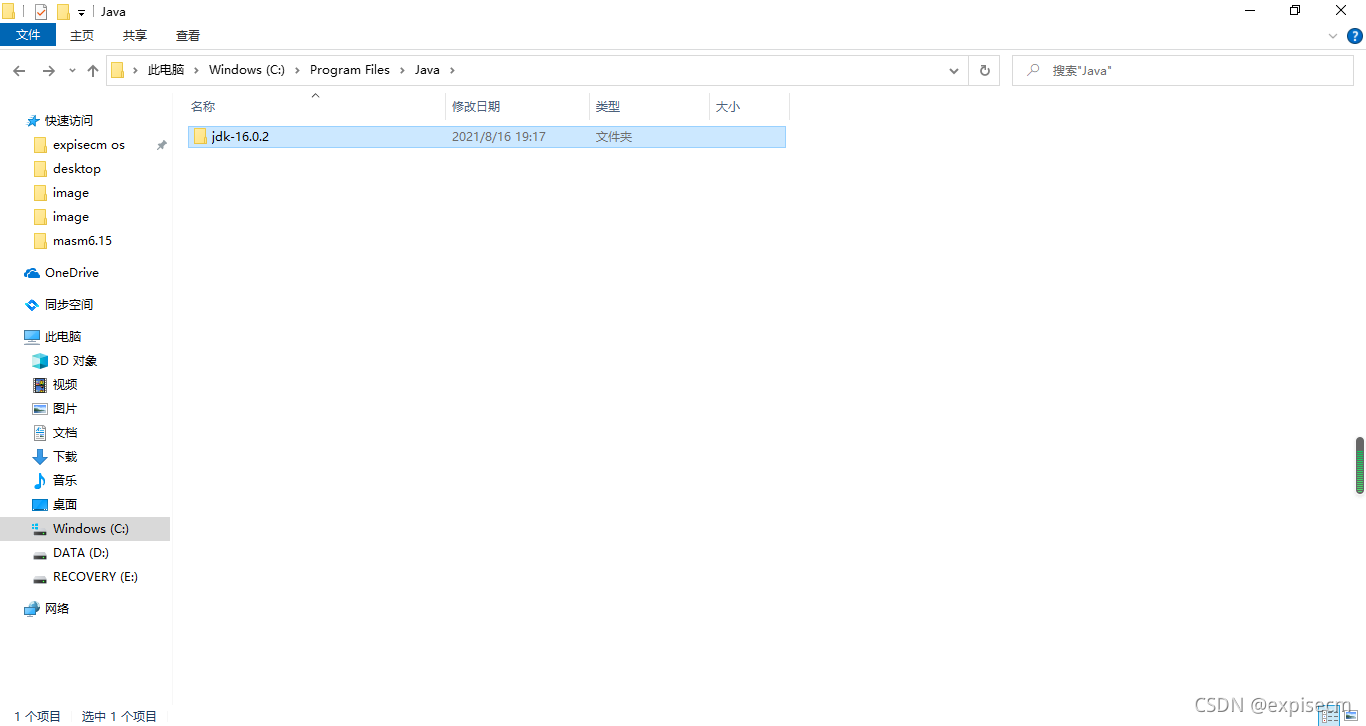The width and height of the screenshot is (1366, 726).
Task: Expand the chevron after Java breadcrumb
Action: click(x=451, y=70)
